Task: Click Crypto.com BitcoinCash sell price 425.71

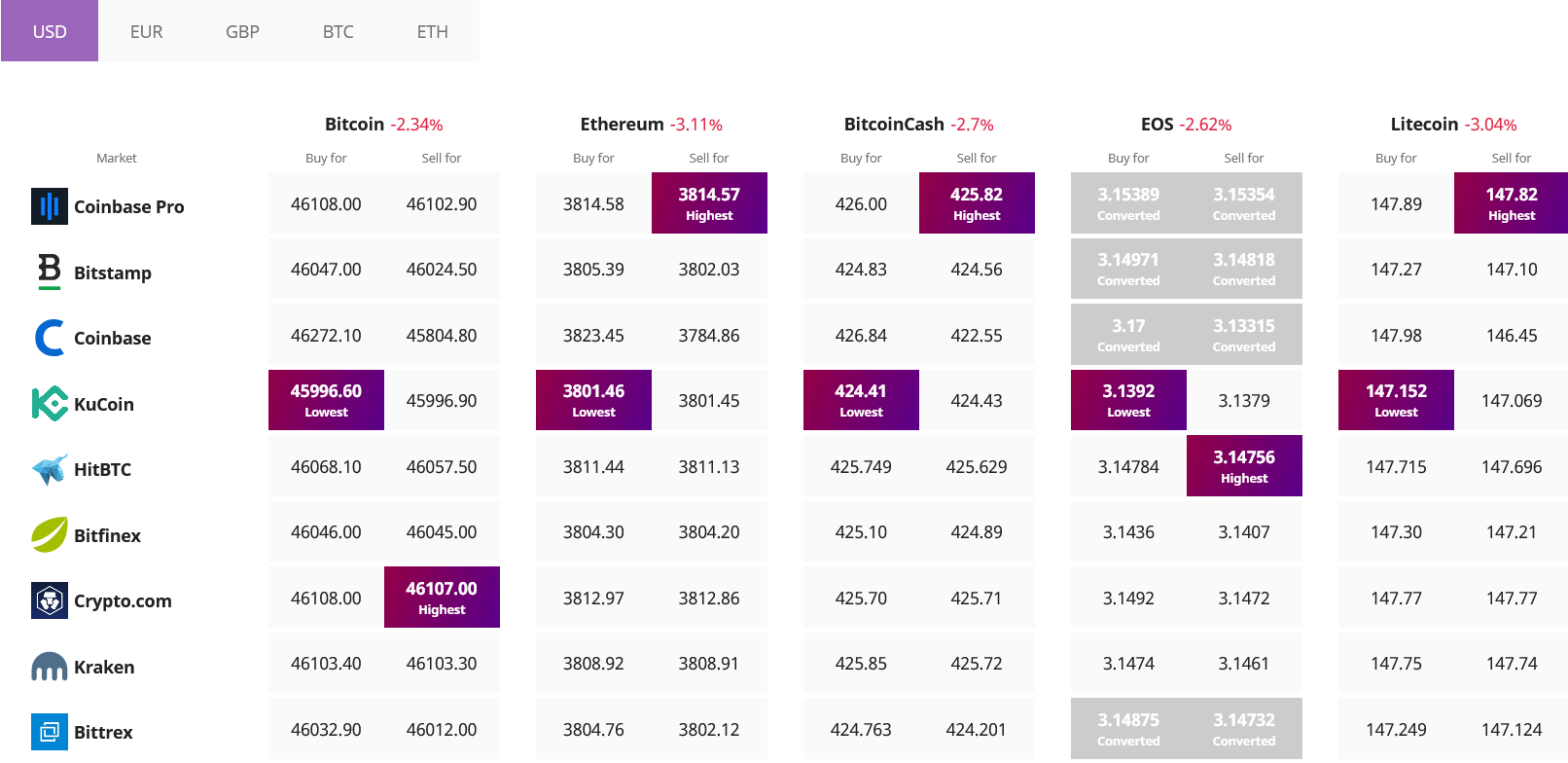Action: coord(977,599)
